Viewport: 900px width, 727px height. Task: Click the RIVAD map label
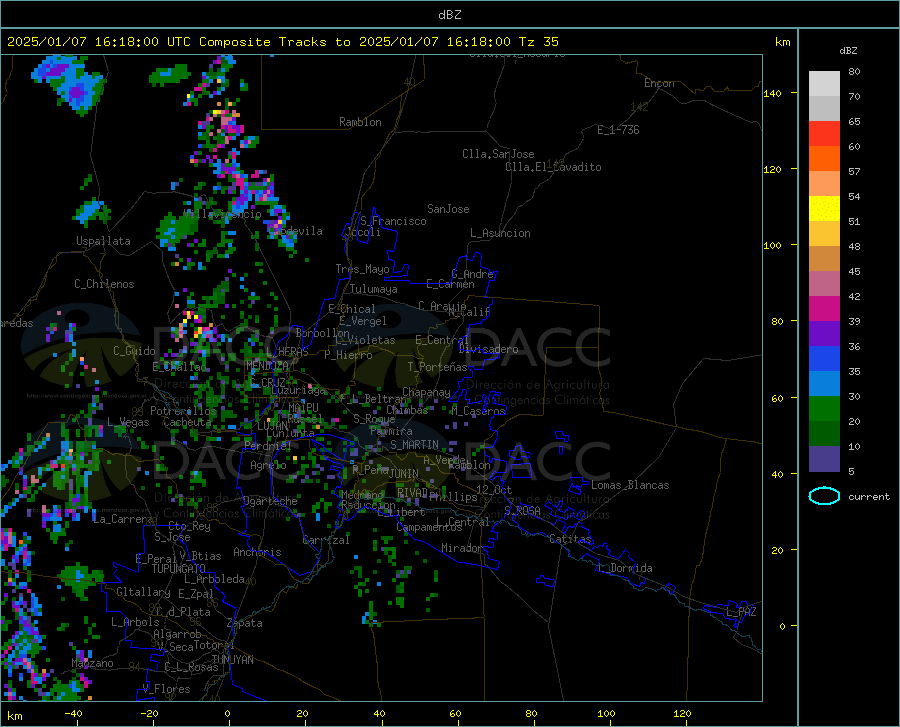point(412,492)
